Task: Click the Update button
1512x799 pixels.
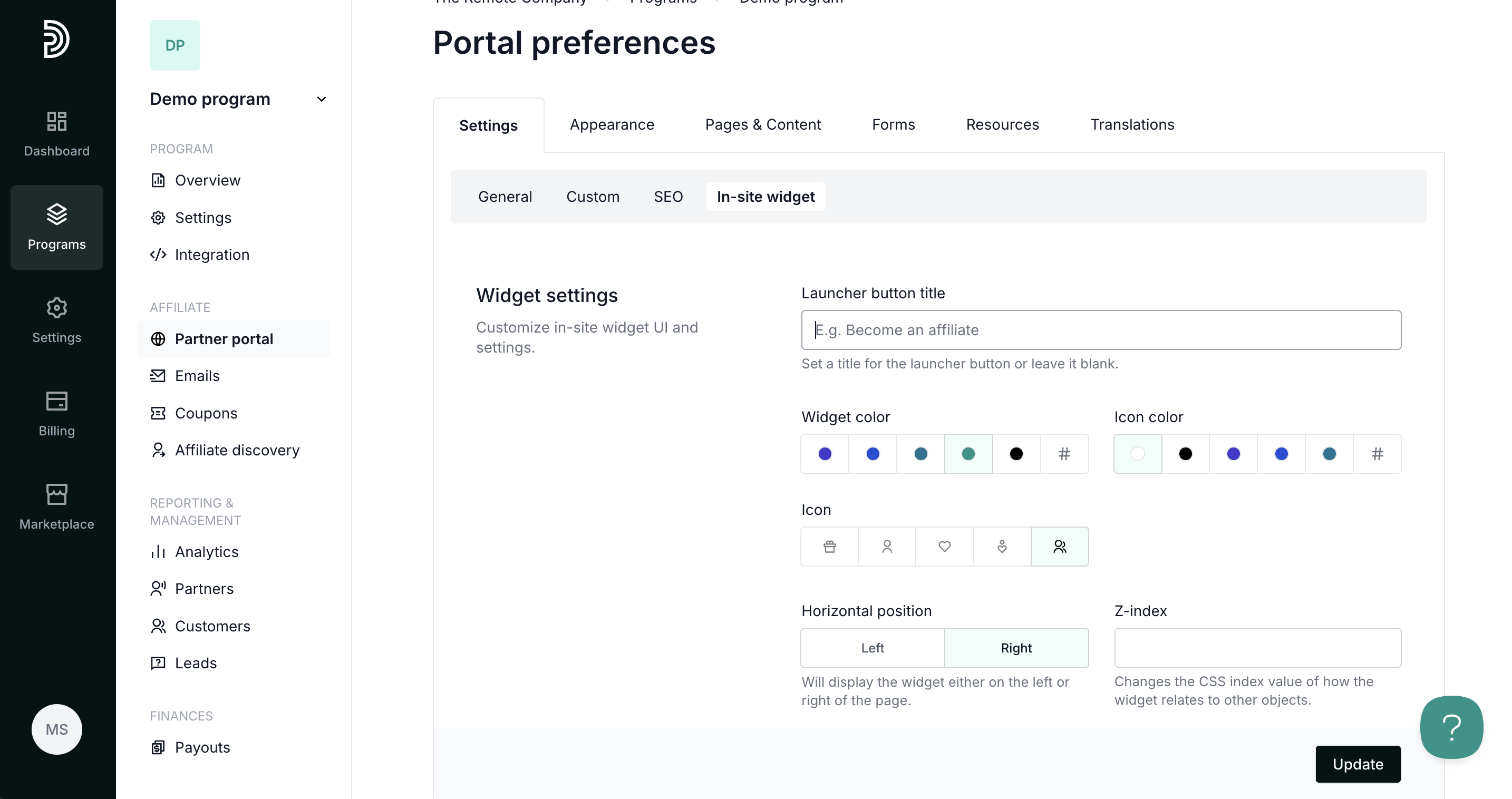Action: pyautogui.click(x=1357, y=763)
